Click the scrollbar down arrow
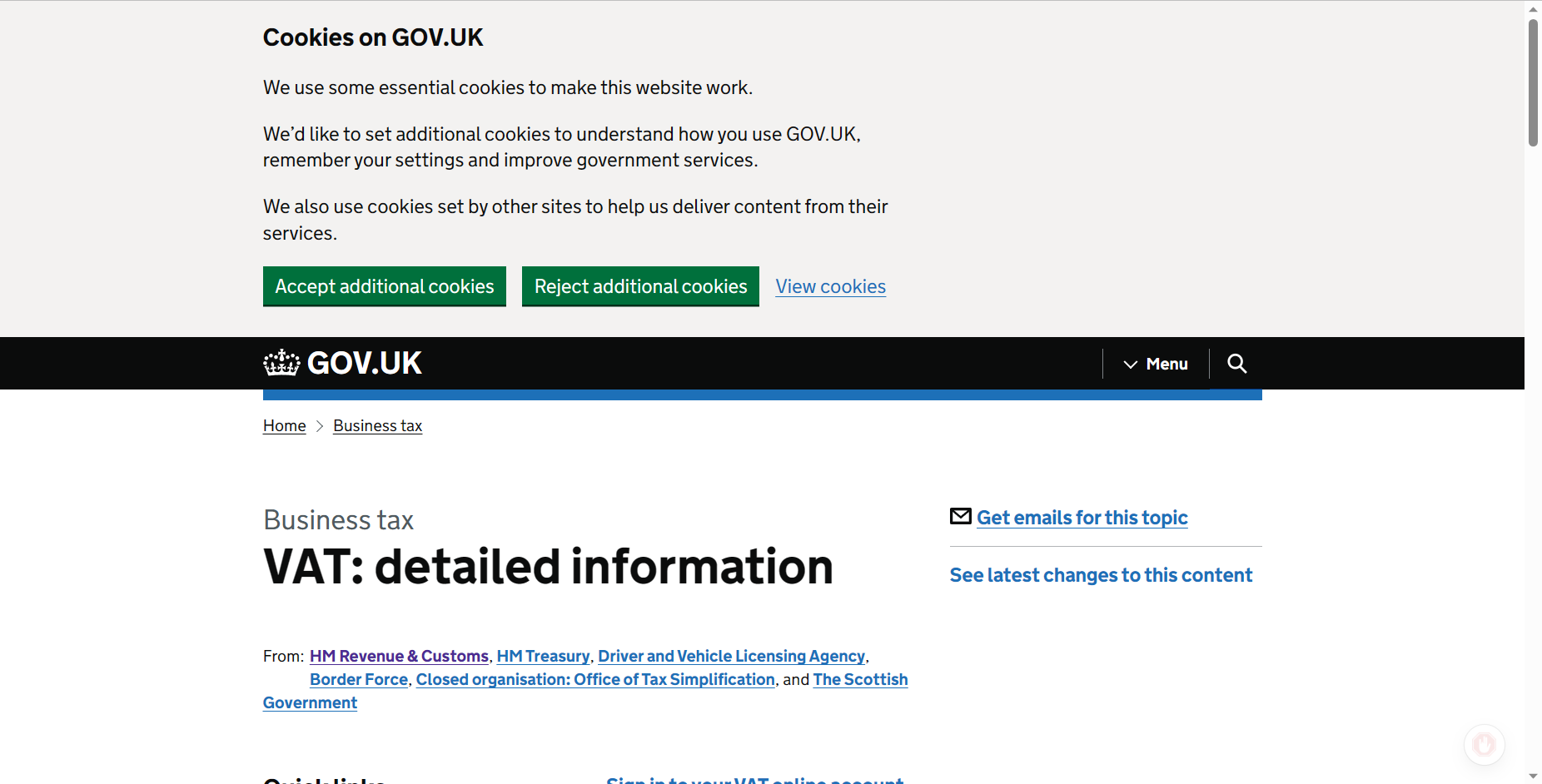 pos(1533,776)
